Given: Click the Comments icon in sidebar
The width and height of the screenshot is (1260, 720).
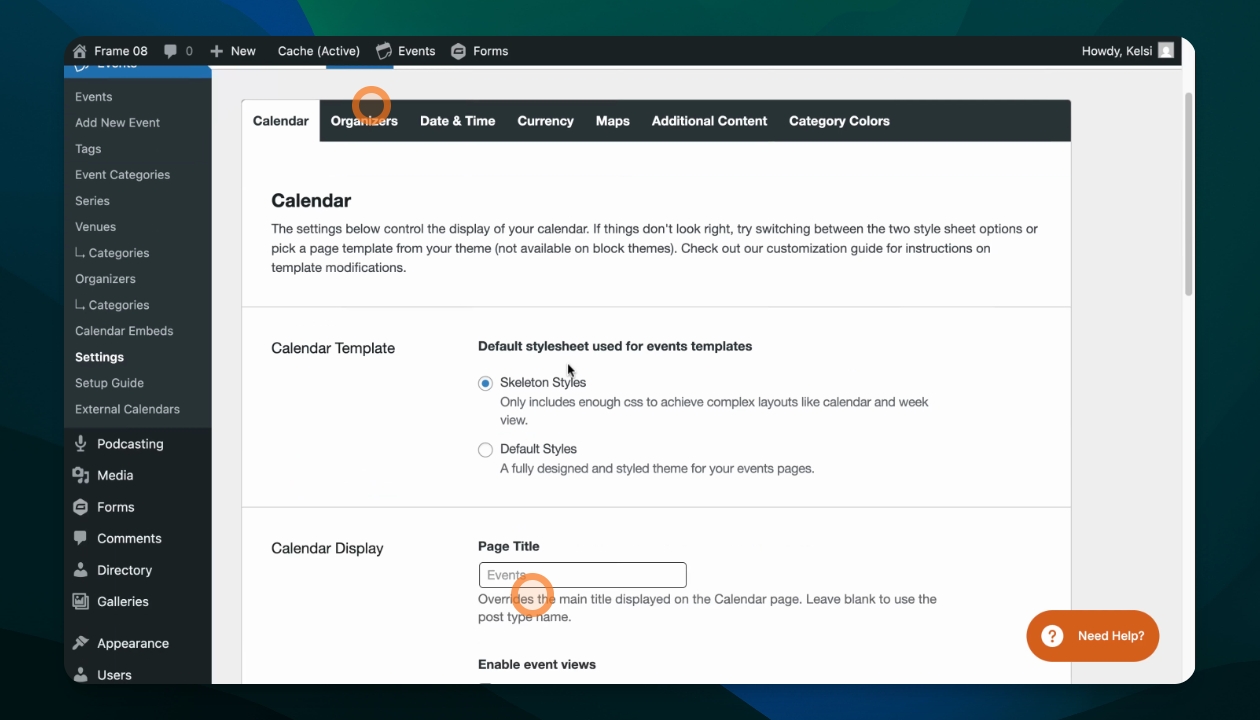Looking at the screenshot, I should point(81,538).
